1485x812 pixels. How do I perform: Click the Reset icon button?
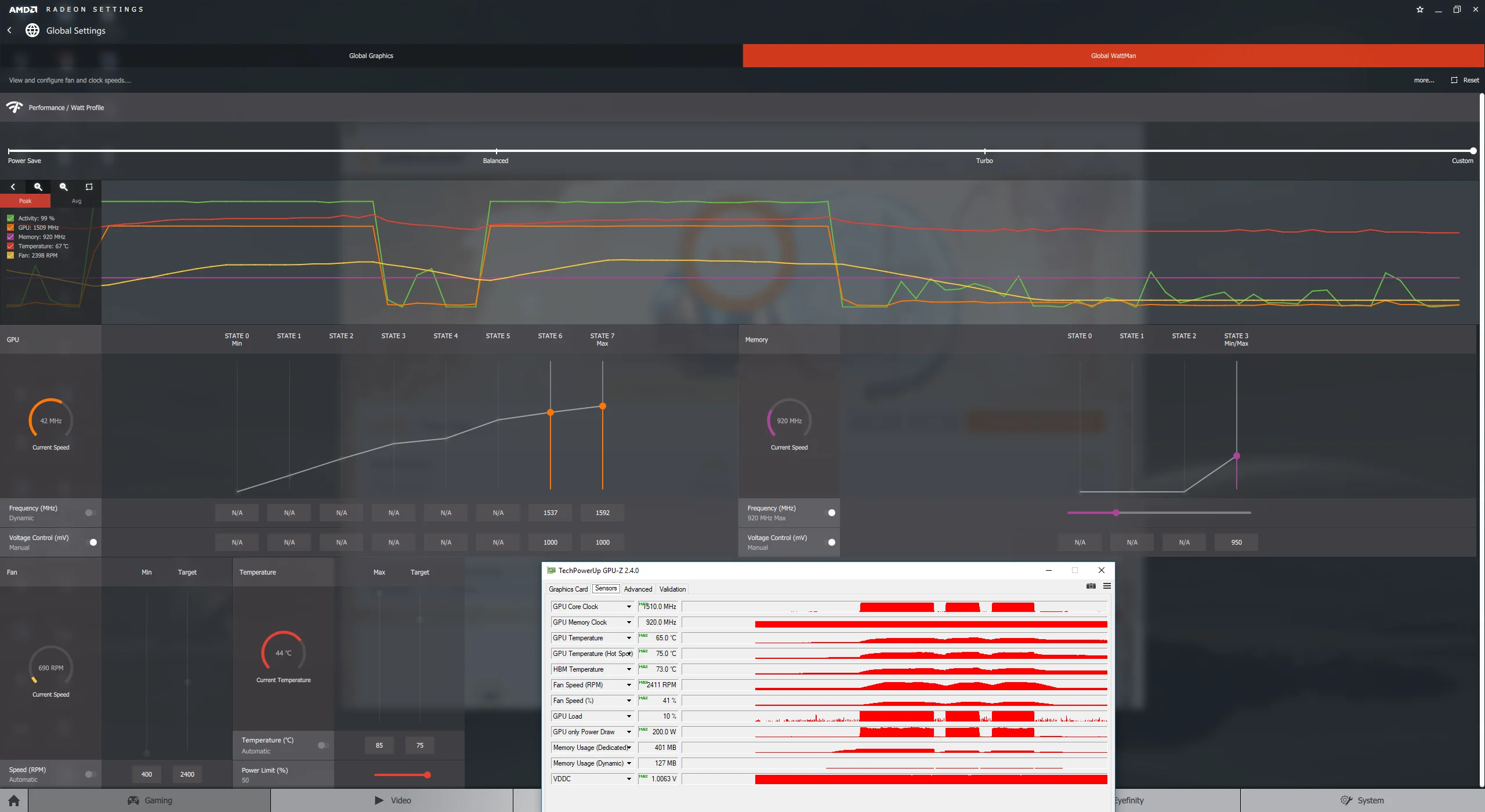point(1465,80)
